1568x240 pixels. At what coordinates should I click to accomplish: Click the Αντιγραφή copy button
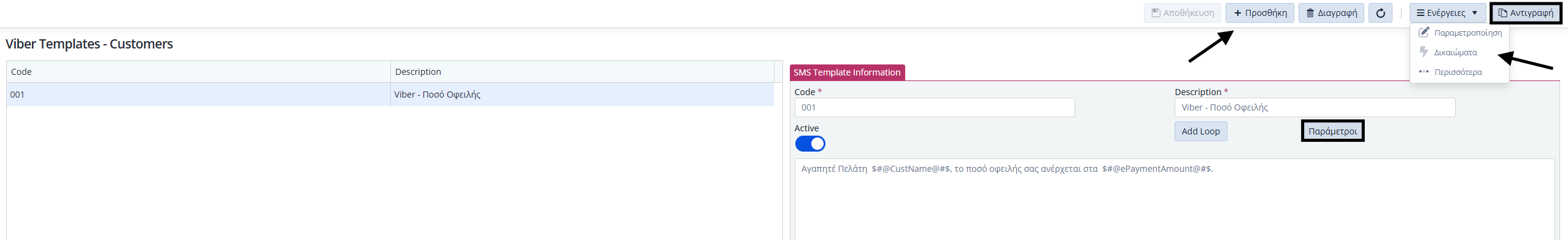[1525, 13]
